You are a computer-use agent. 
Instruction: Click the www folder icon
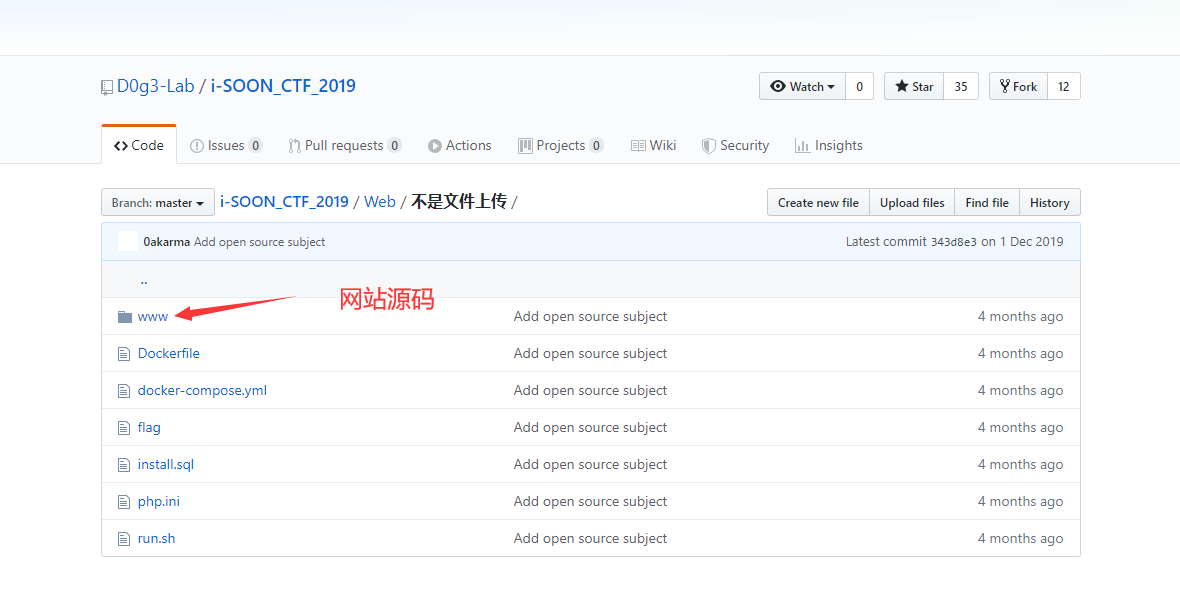125,317
